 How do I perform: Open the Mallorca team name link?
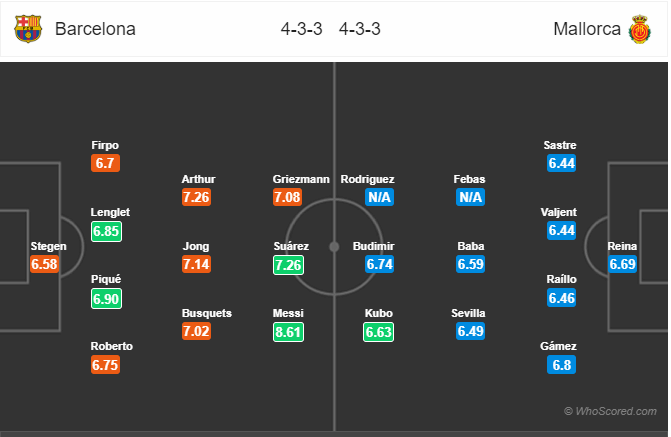(587, 29)
